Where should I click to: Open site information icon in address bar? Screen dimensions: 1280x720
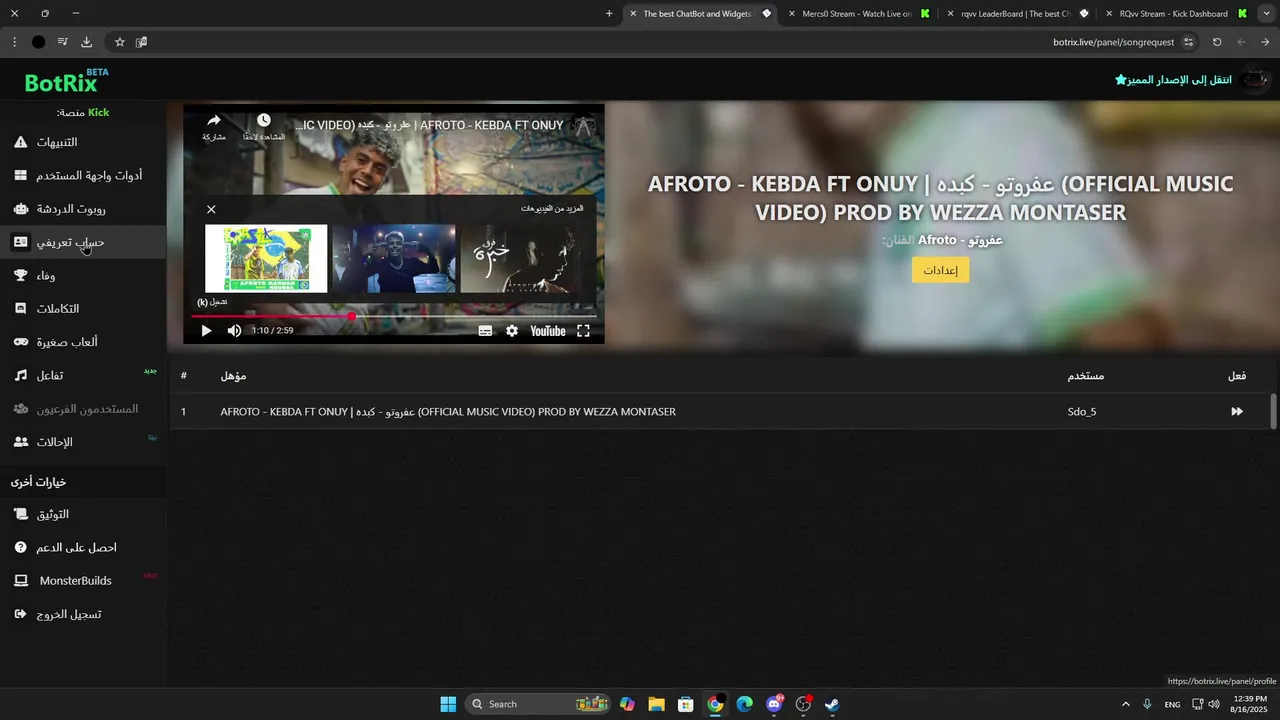[x=1188, y=42]
